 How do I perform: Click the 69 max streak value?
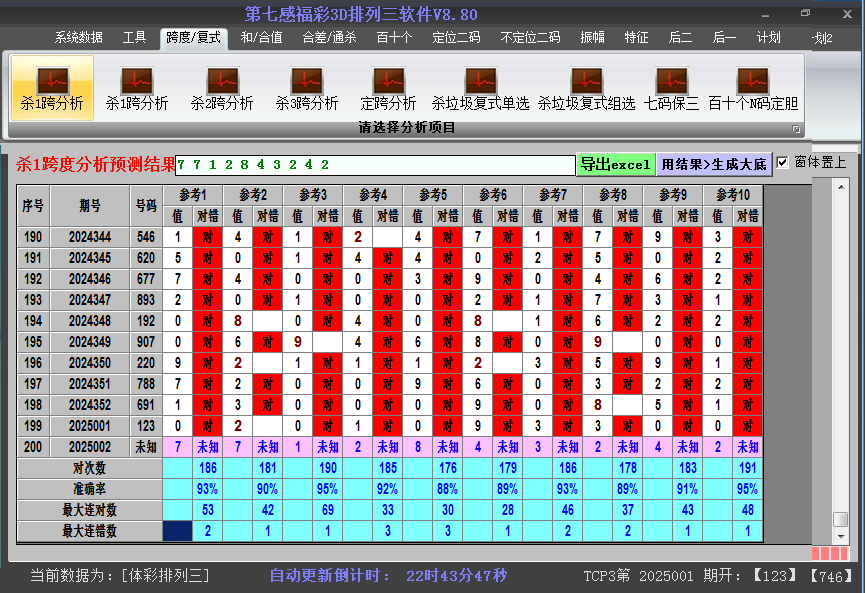[x=328, y=510]
